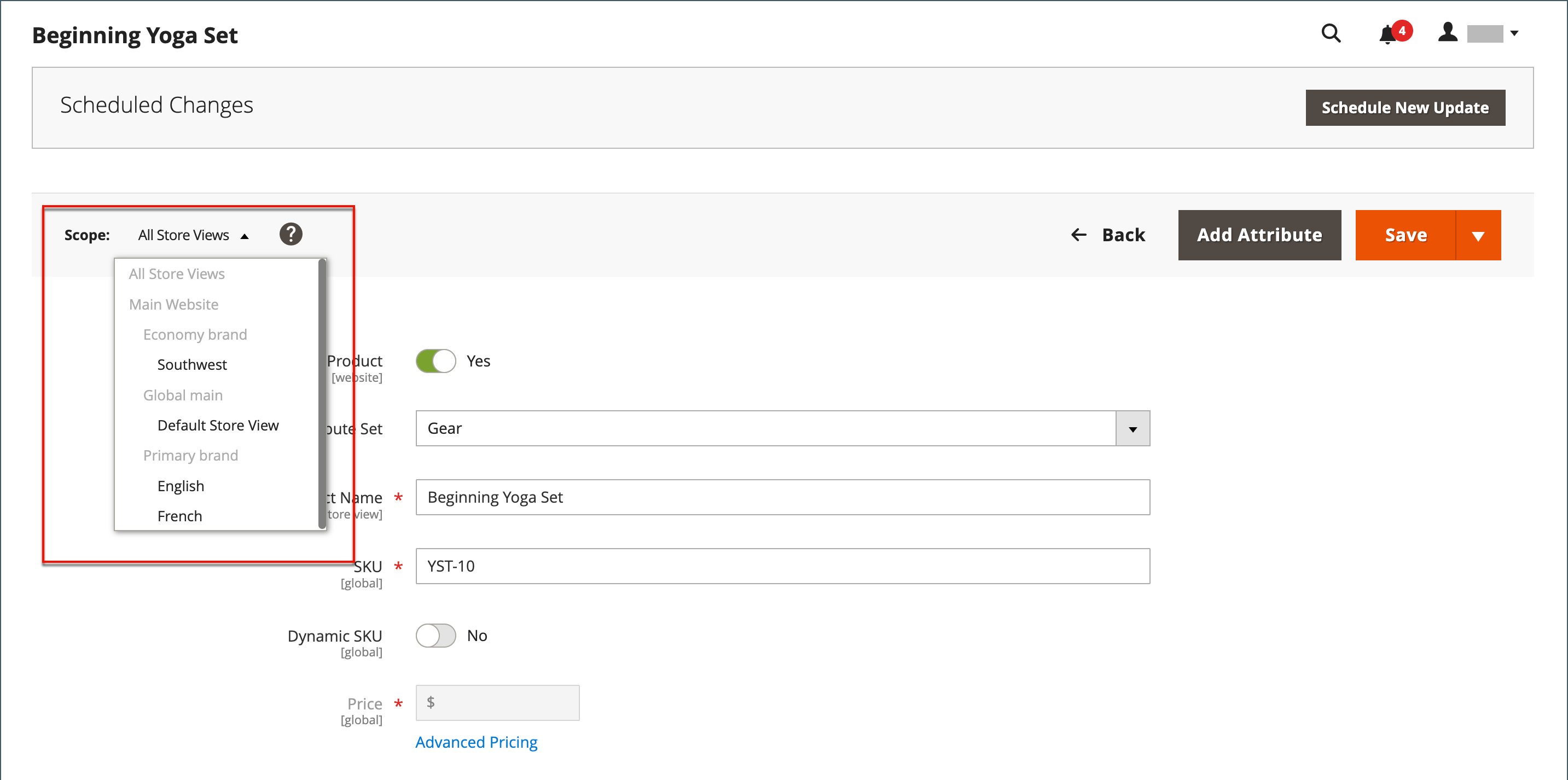
Task: Toggle the Dynamic SKU switch
Action: pos(436,635)
